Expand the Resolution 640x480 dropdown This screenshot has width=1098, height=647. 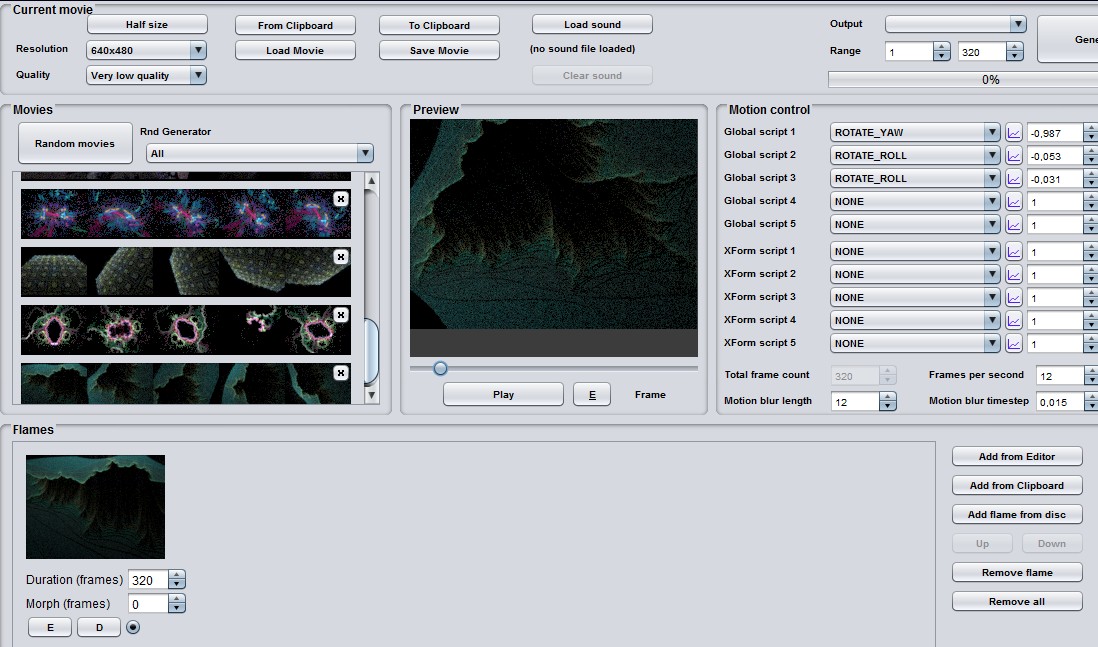pos(197,50)
